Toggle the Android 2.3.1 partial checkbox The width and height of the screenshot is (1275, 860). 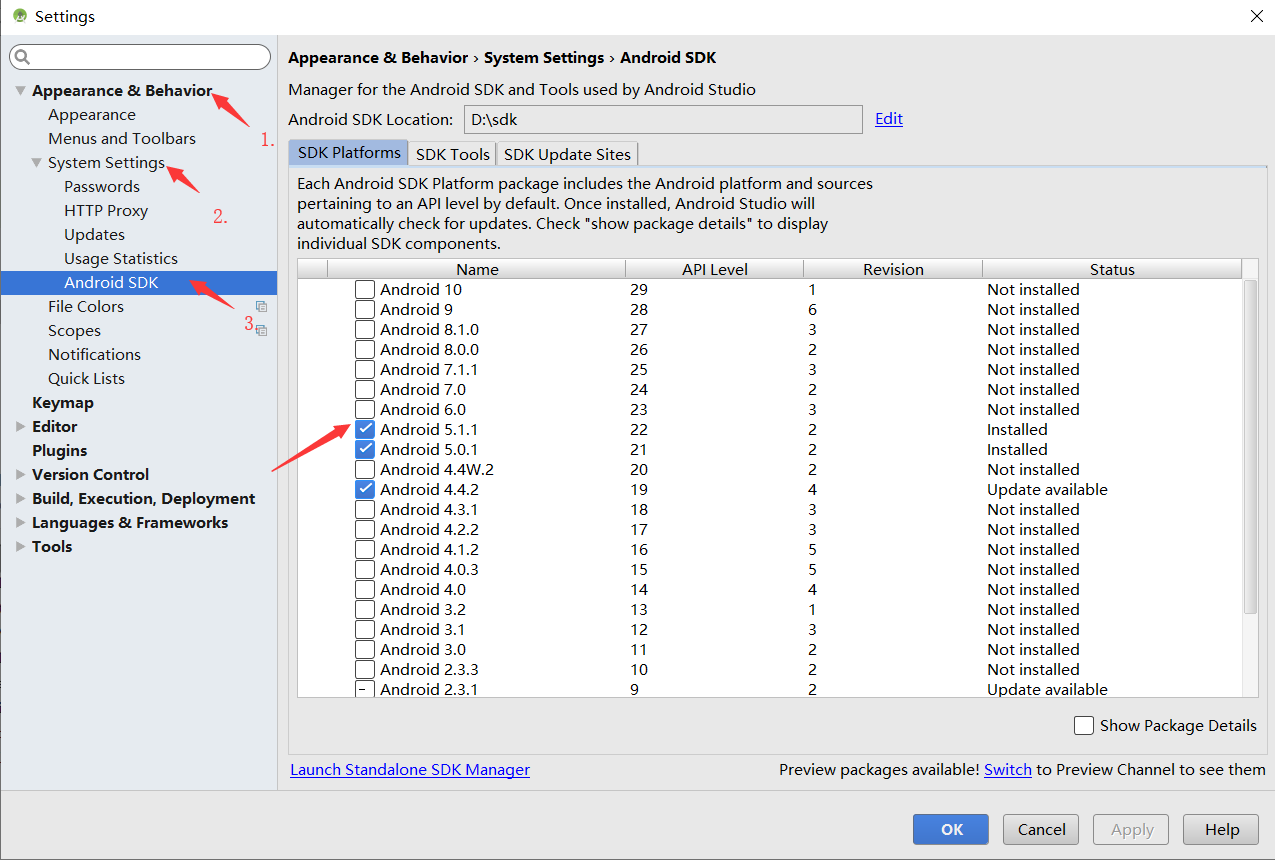365,689
